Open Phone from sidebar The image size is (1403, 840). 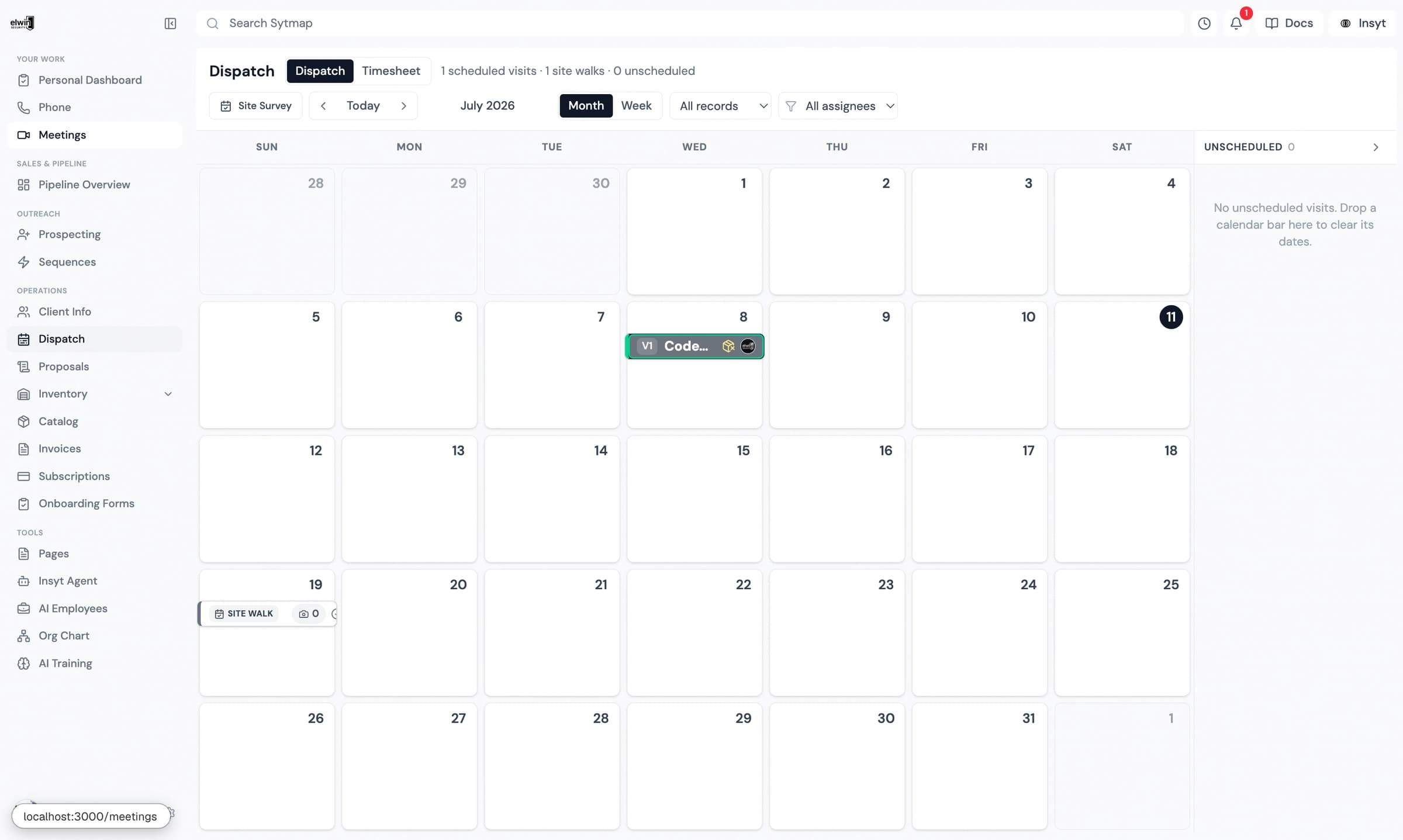coord(95,108)
